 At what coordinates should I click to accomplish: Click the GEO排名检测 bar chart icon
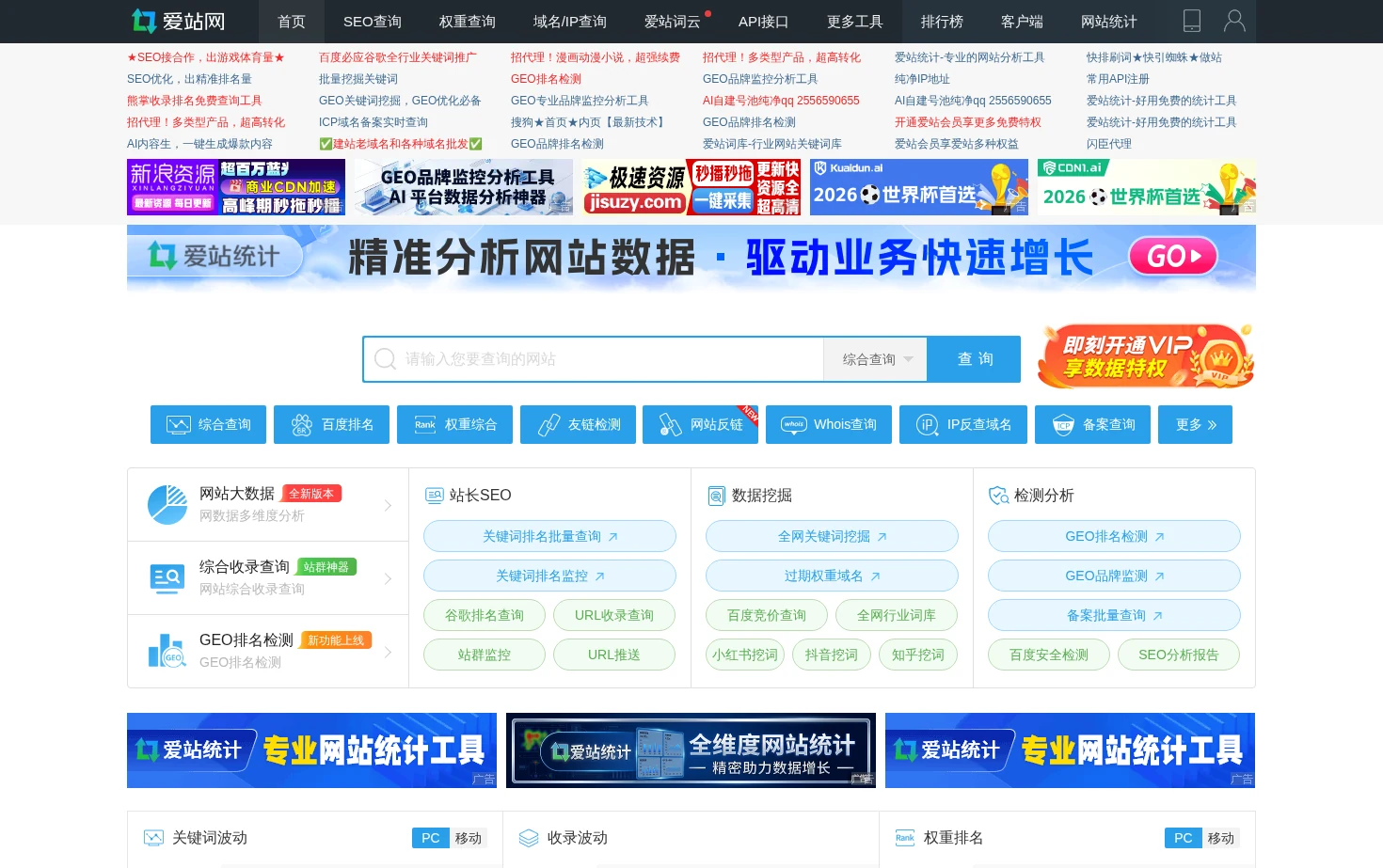tap(167, 651)
